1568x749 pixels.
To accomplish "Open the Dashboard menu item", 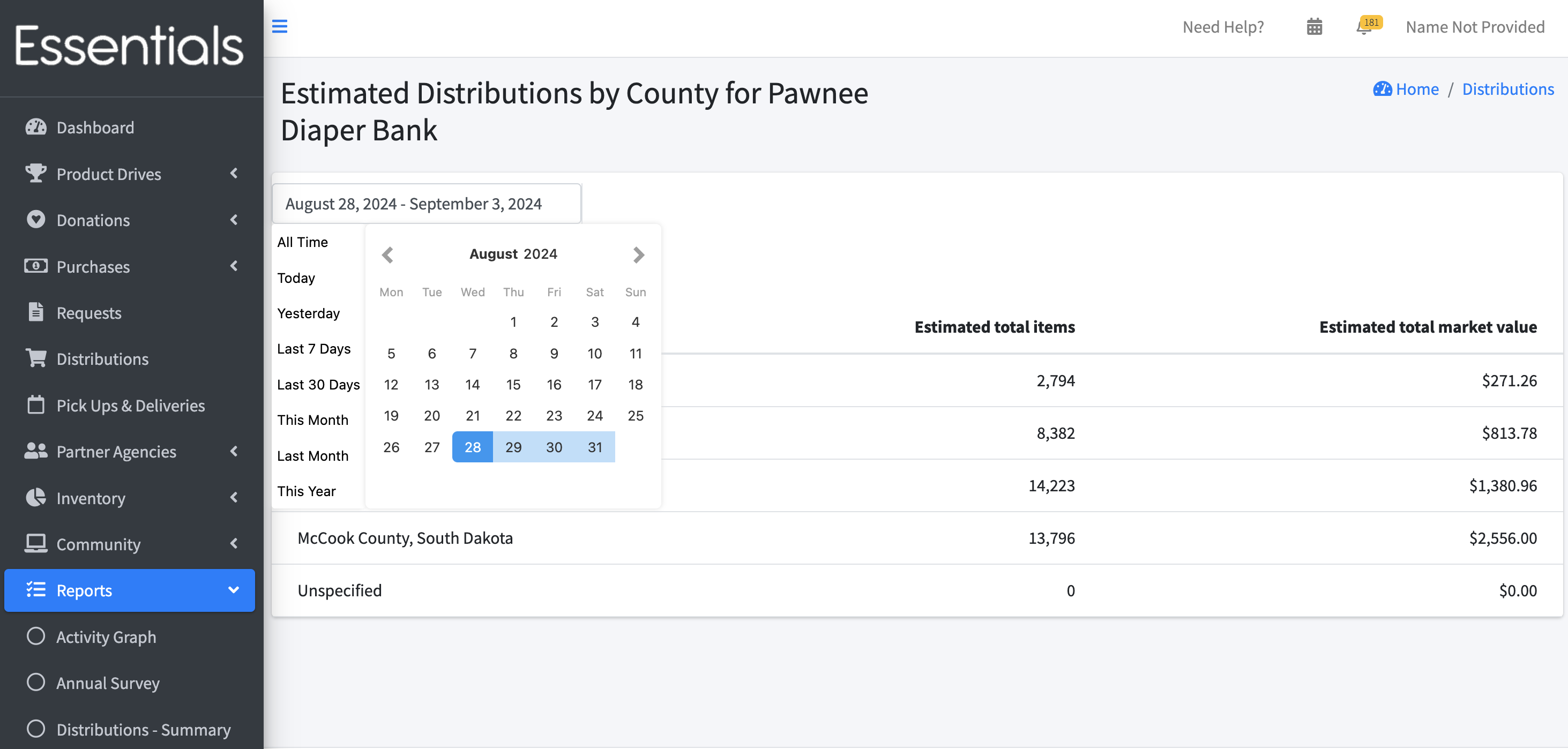I will tap(130, 127).
